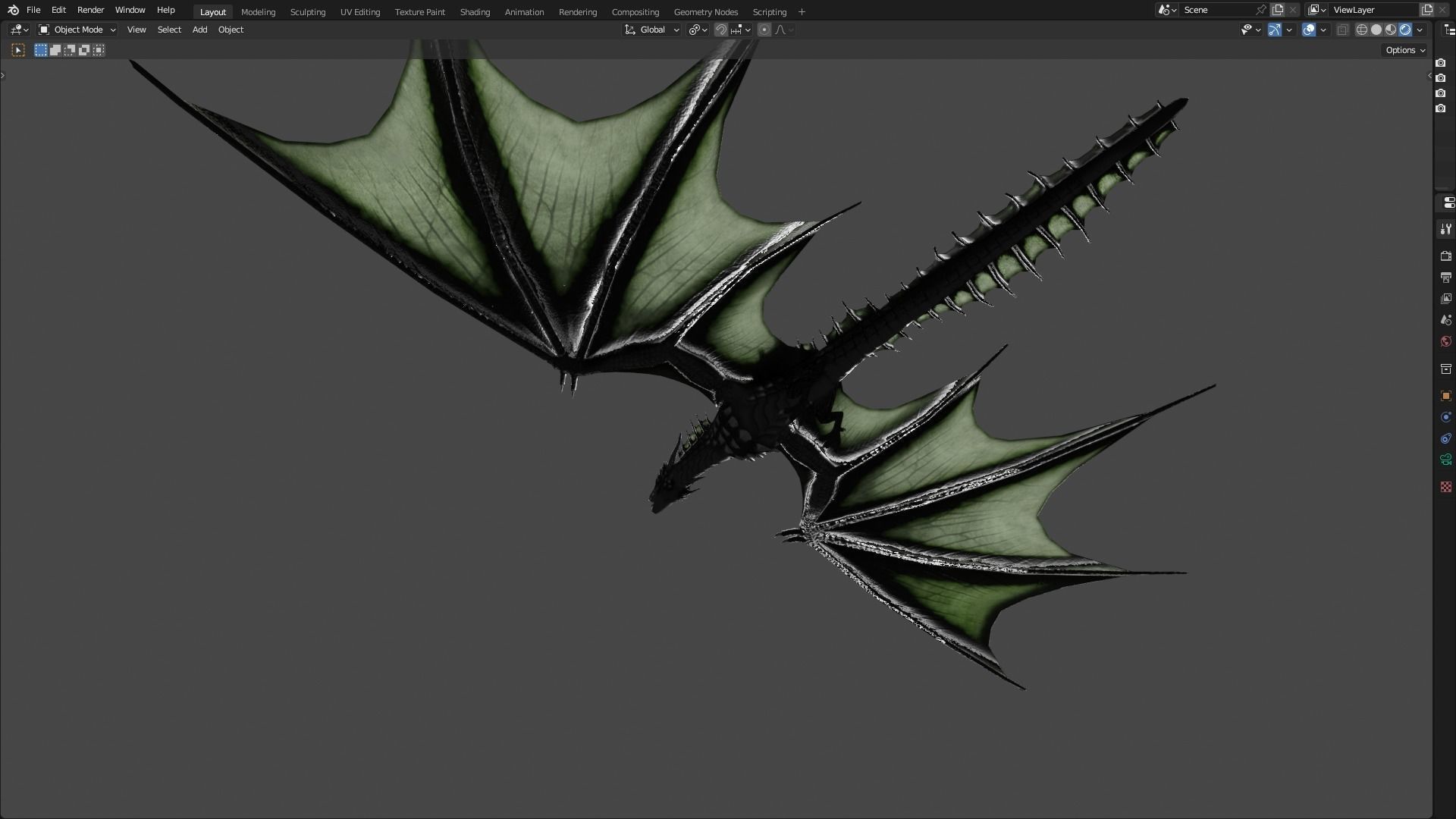The height and width of the screenshot is (819, 1456).
Task: Open object type visibility dropdown with eye
Action: (x=1251, y=30)
